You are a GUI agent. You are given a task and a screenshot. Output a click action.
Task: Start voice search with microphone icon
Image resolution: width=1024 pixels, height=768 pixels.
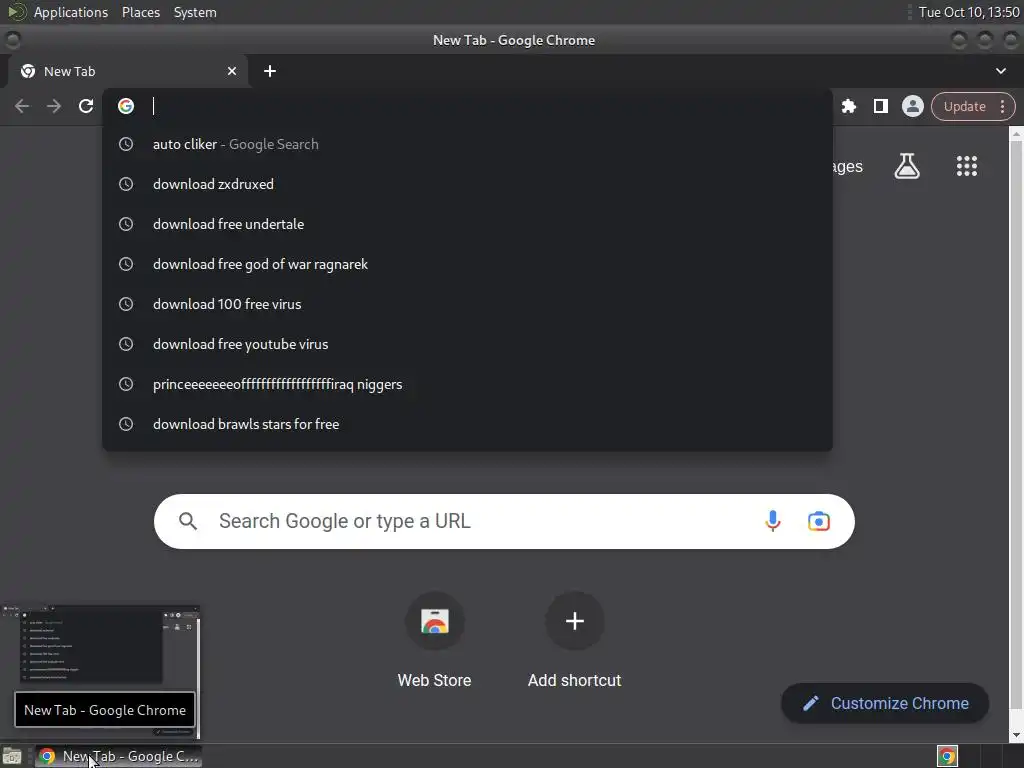coord(773,521)
